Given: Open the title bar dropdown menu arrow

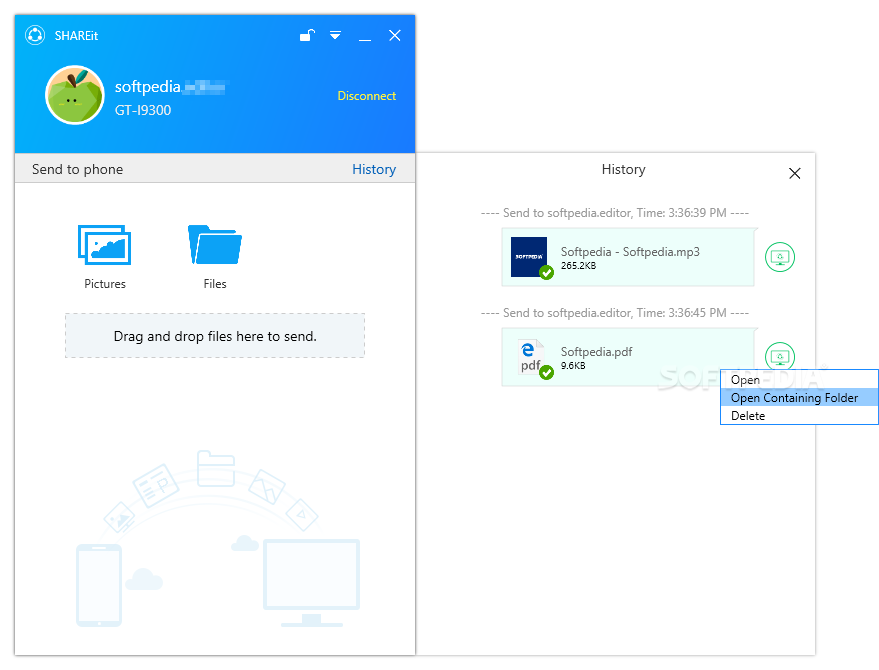Looking at the screenshot, I should 335,35.
